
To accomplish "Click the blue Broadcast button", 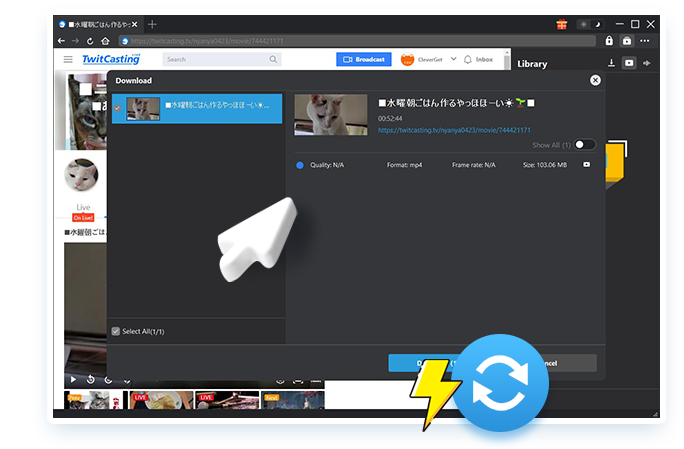I will click(x=364, y=59).
